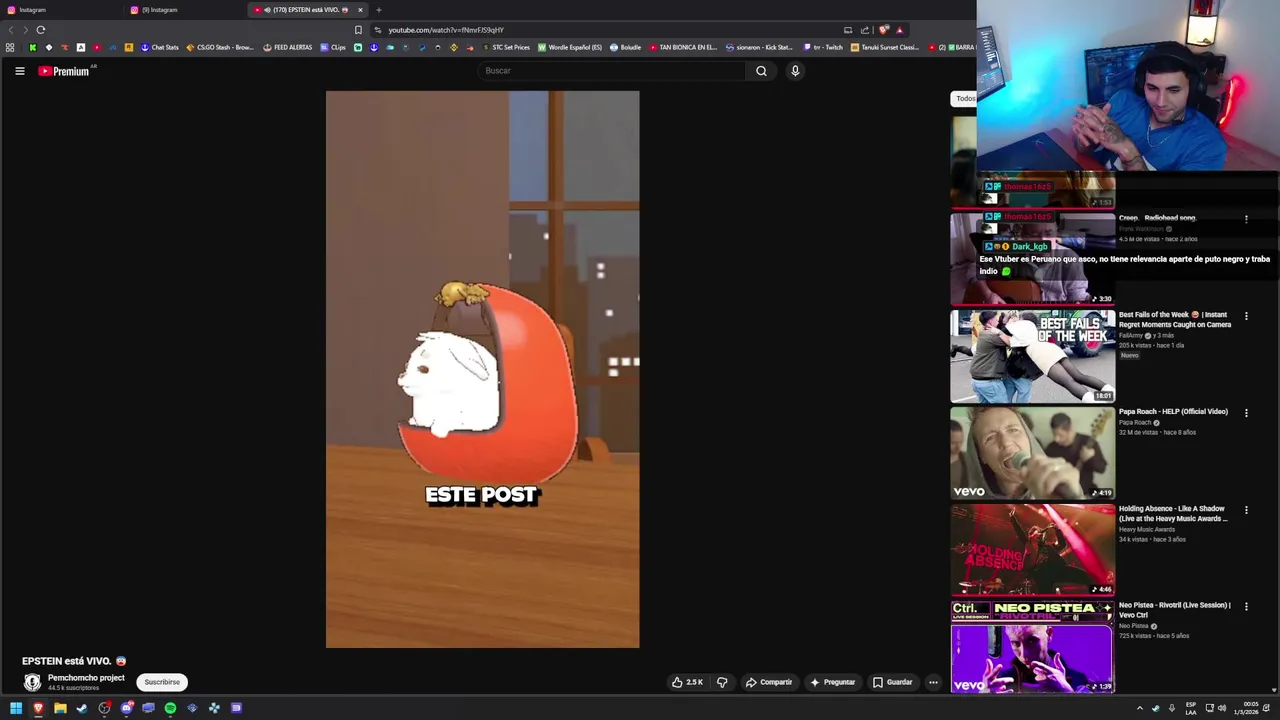This screenshot has width=1280, height=720.
Task: Click the ESP LAA keyboard language indicator
Action: click(1191, 708)
